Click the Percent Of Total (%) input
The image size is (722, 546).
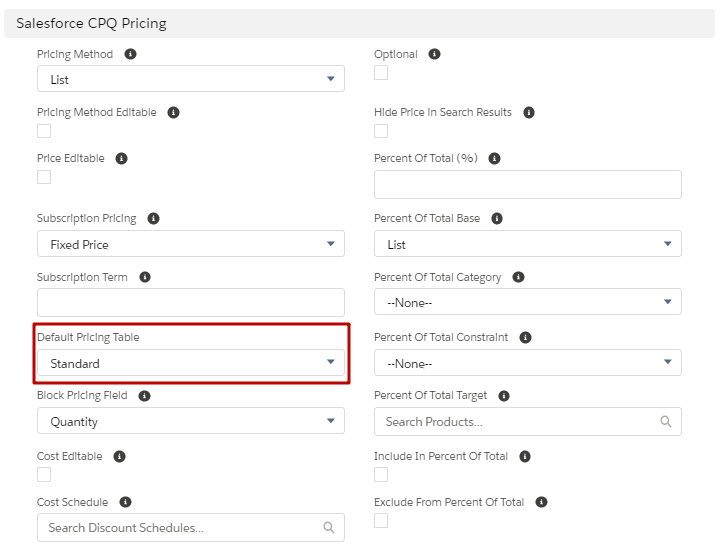coord(528,185)
